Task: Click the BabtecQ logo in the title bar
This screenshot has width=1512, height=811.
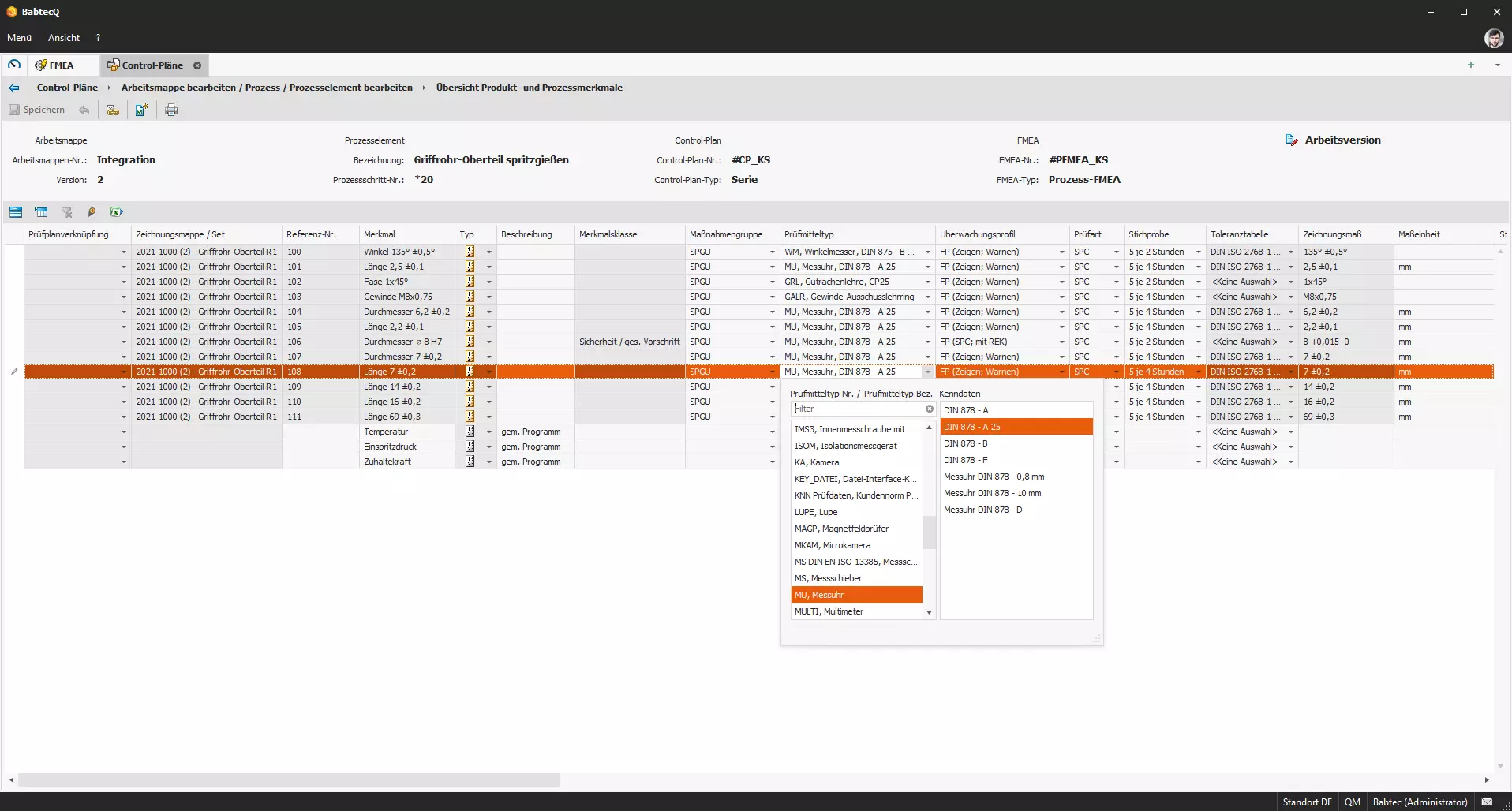Action: click(x=11, y=12)
